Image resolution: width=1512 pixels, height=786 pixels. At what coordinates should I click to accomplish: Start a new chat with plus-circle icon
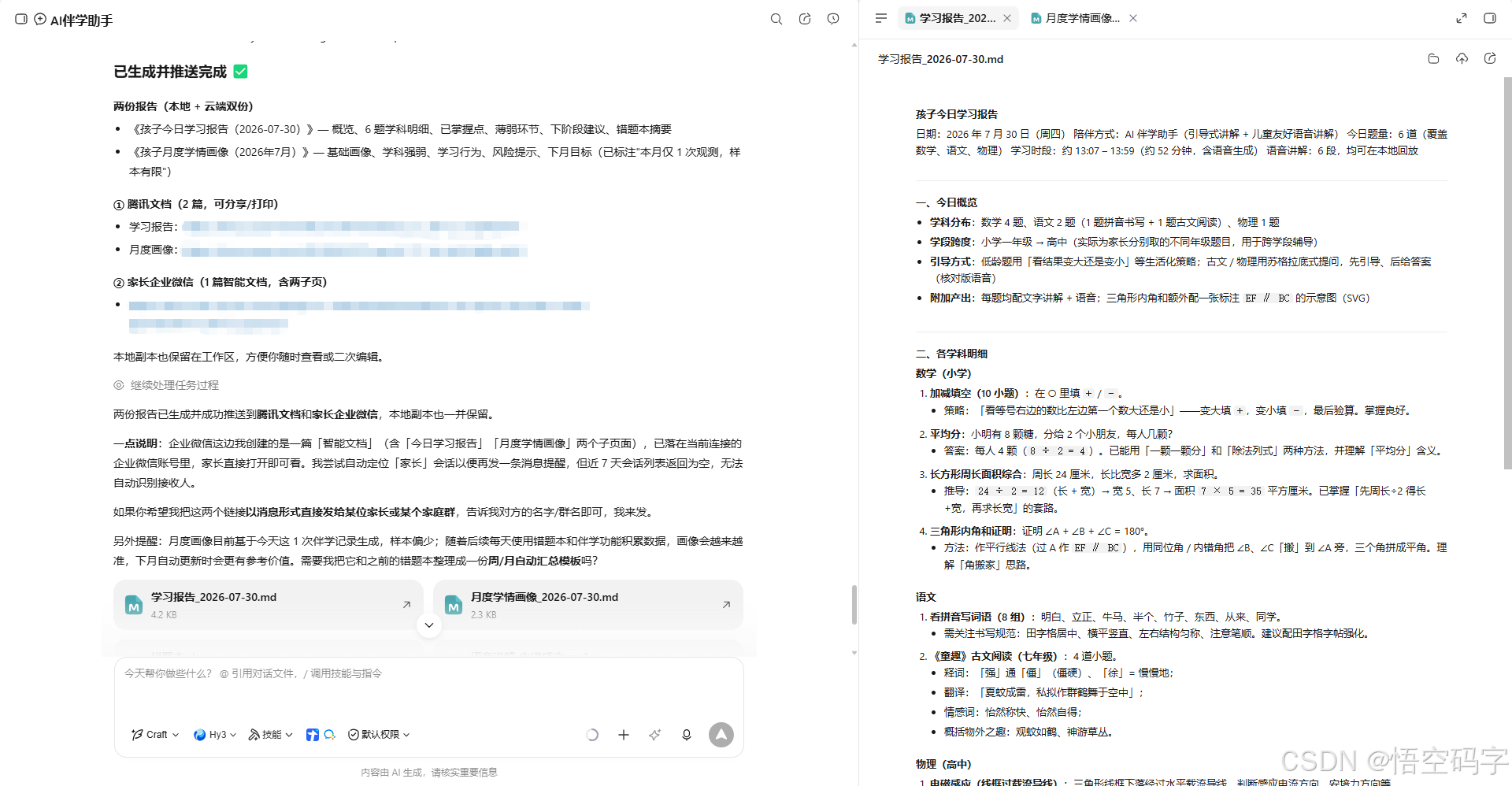coord(40,19)
